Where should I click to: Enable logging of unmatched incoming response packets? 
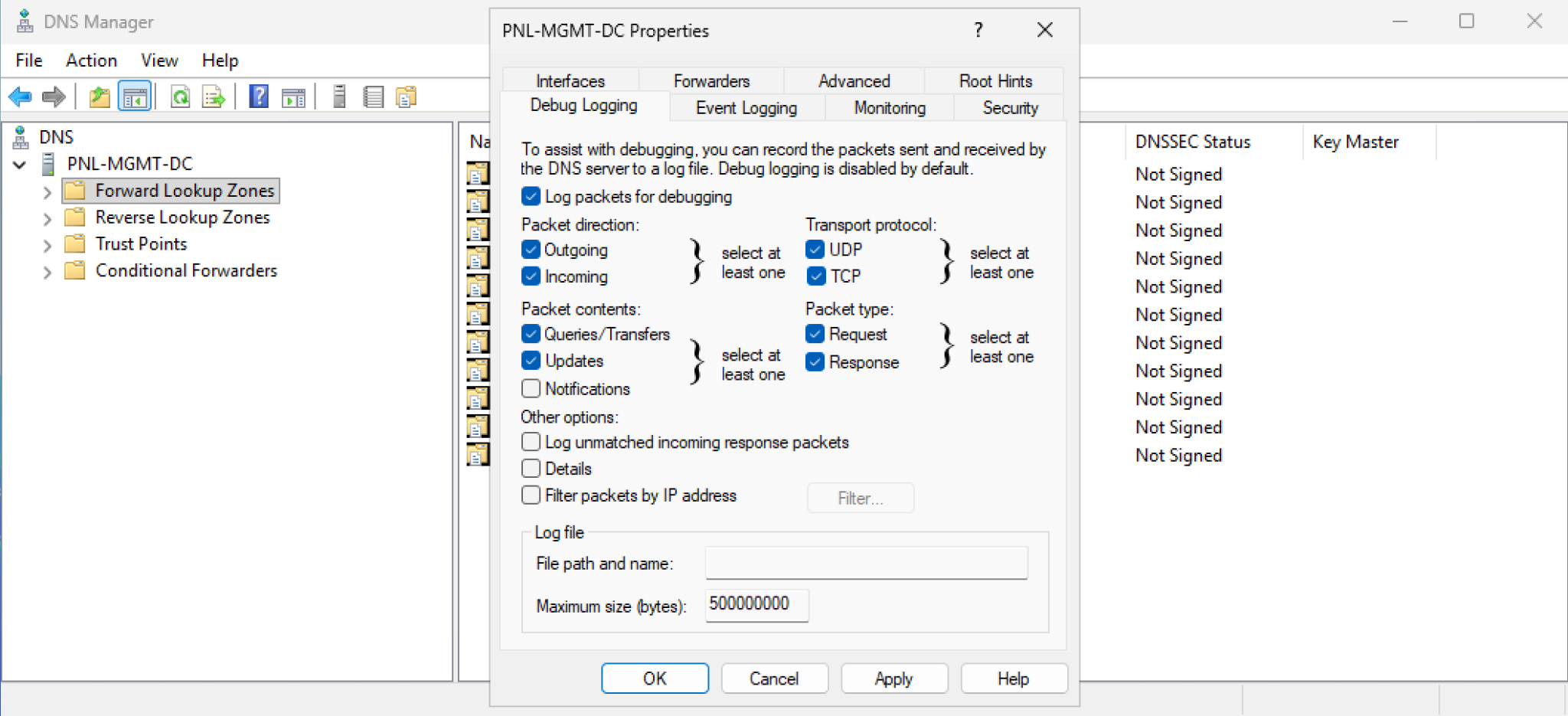pyautogui.click(x=531, y=442)
